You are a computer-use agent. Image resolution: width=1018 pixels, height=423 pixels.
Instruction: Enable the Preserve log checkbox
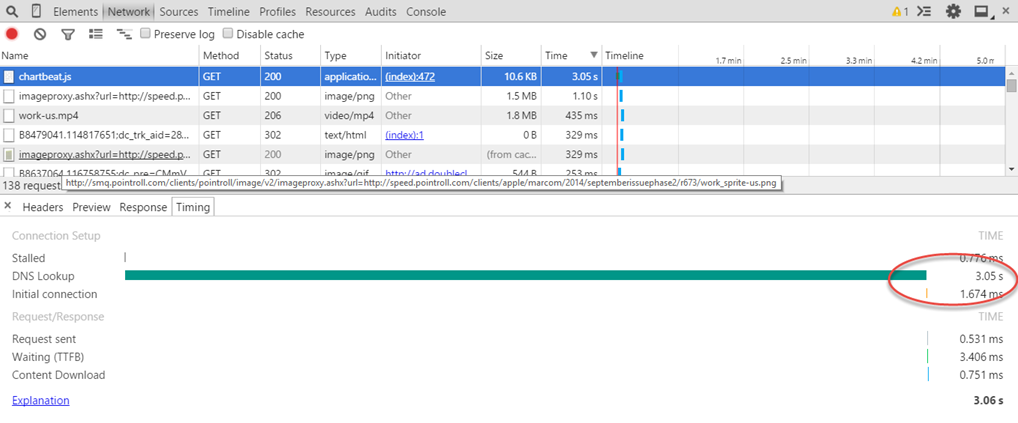146,34
